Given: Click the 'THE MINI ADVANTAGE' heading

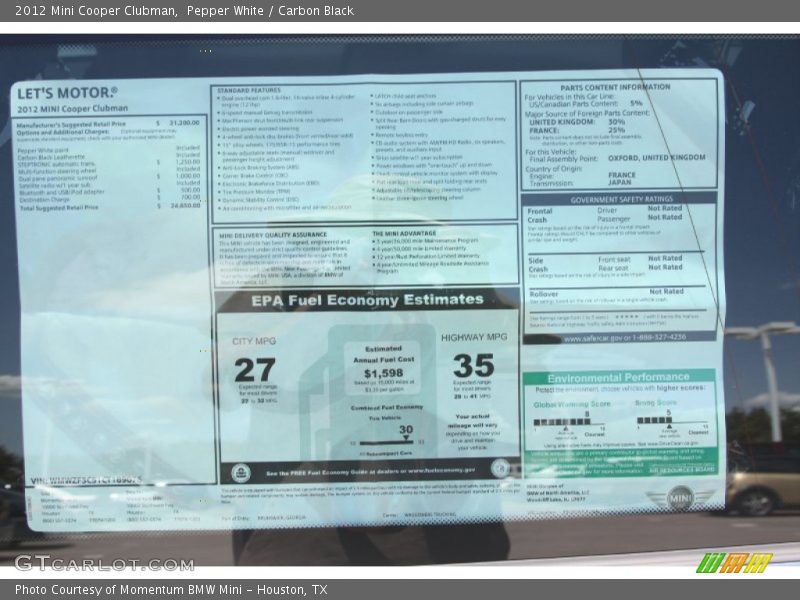Looking at the screenshot, I should (404, 233).
